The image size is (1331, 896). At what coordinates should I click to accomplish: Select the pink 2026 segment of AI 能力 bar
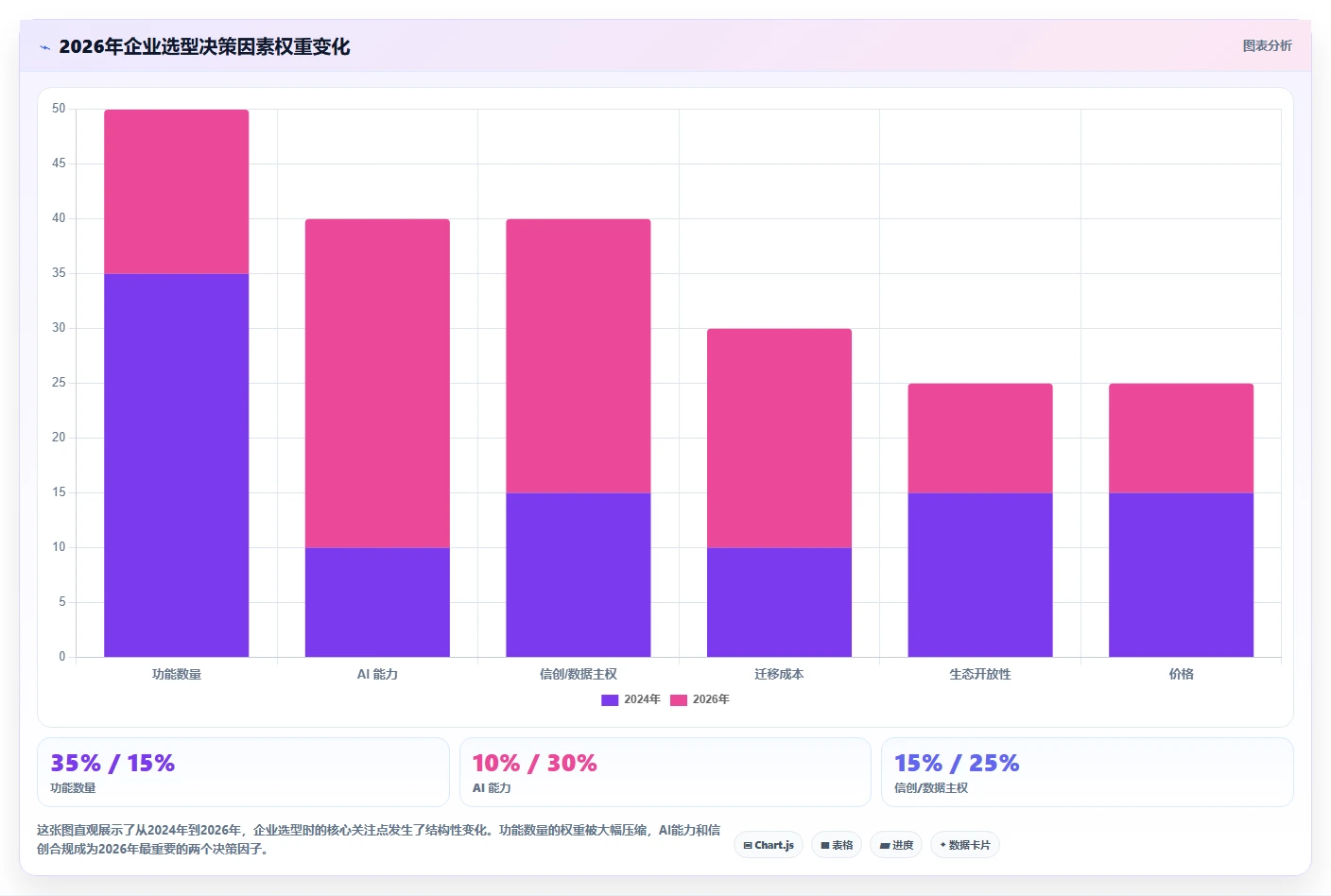point(377,383)
